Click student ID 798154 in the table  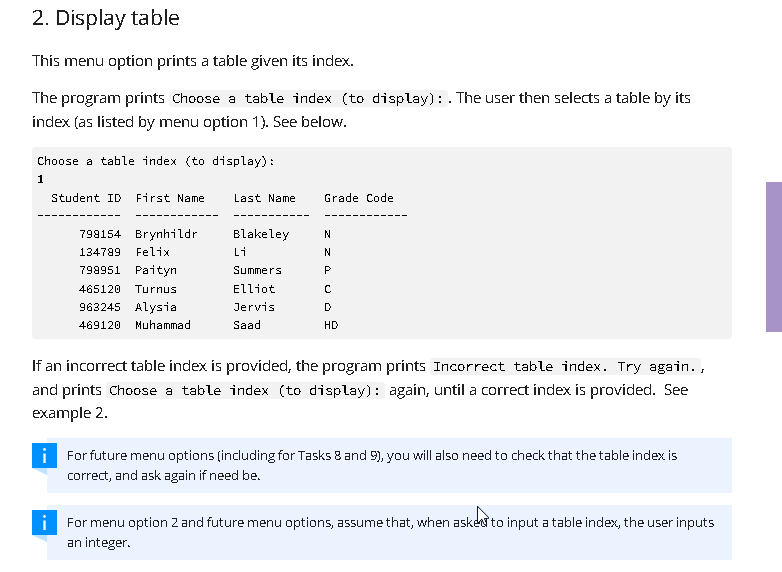[100, 234]
